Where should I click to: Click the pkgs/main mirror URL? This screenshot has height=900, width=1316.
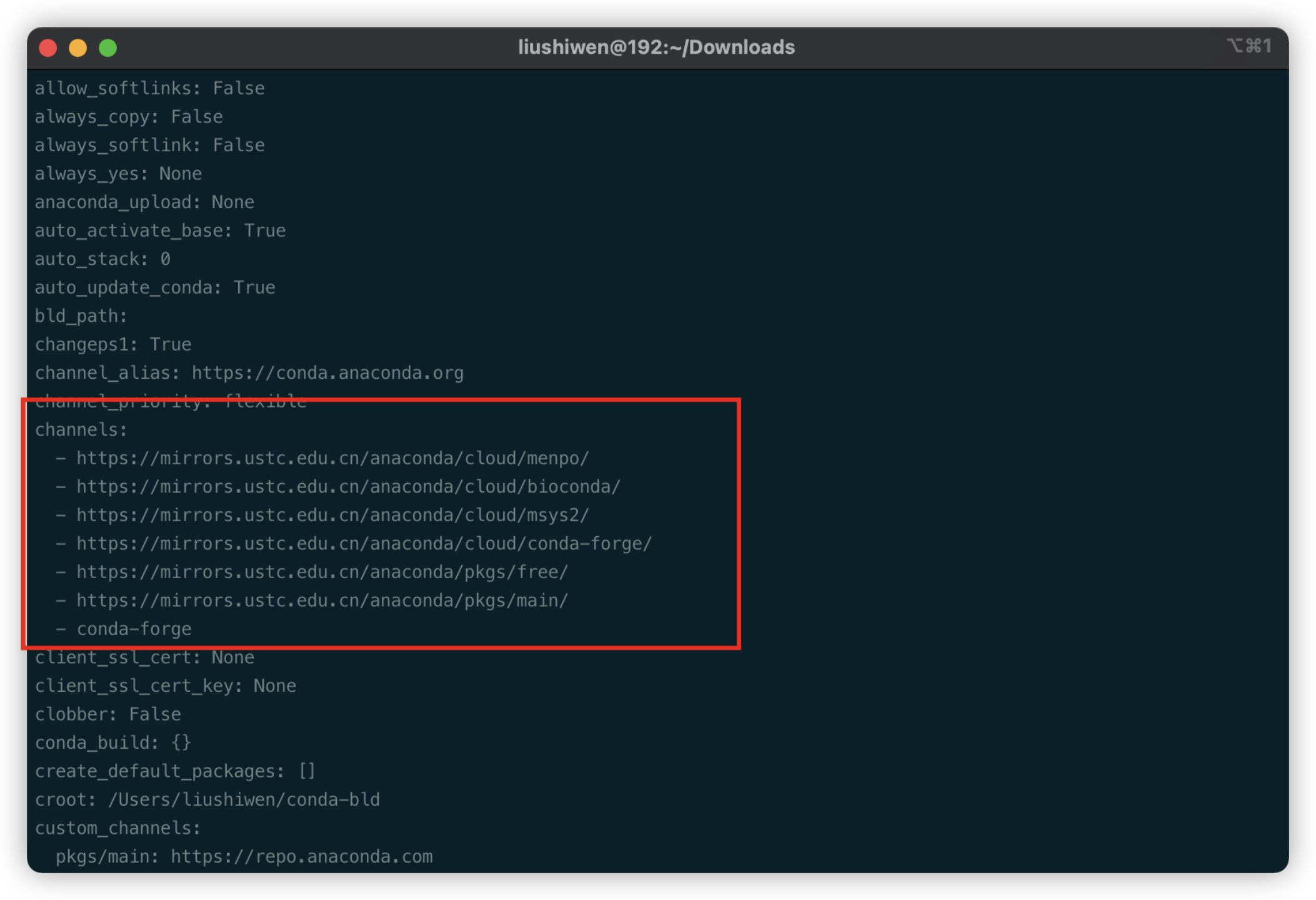pos(322,601)
